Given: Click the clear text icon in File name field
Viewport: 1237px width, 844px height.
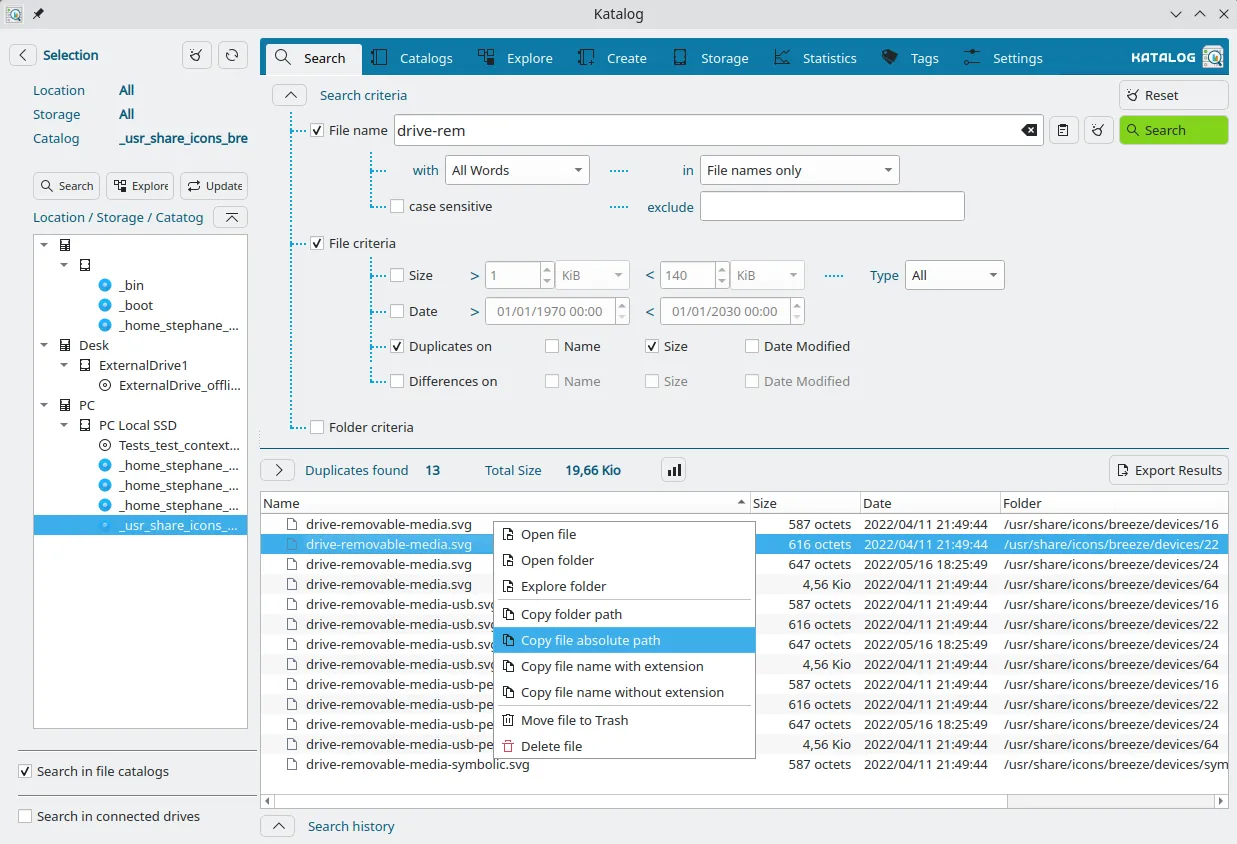Looking at the screenshot, I should tap(1028, 130).
